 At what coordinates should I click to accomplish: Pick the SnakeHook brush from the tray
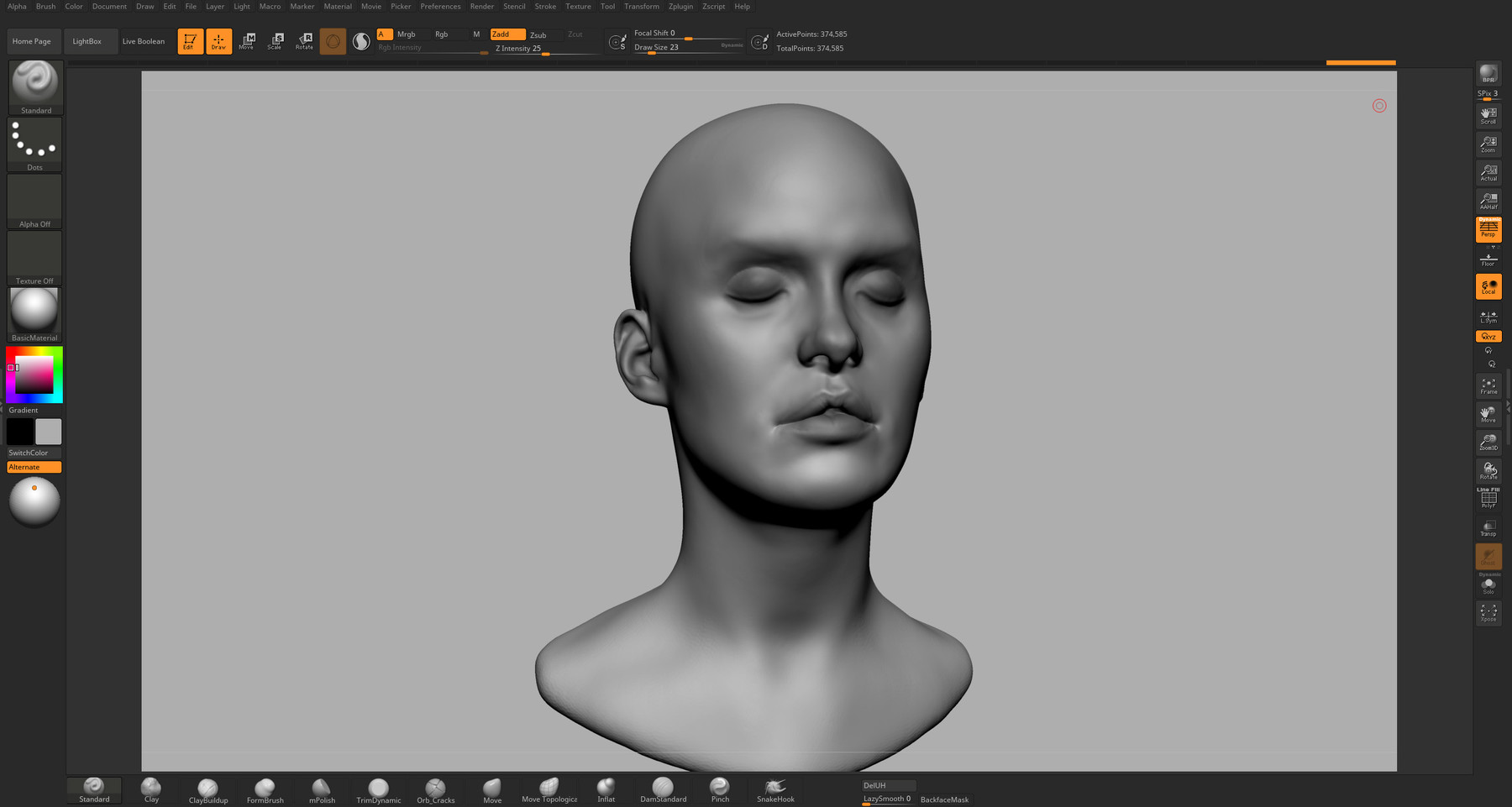[774, 788]
